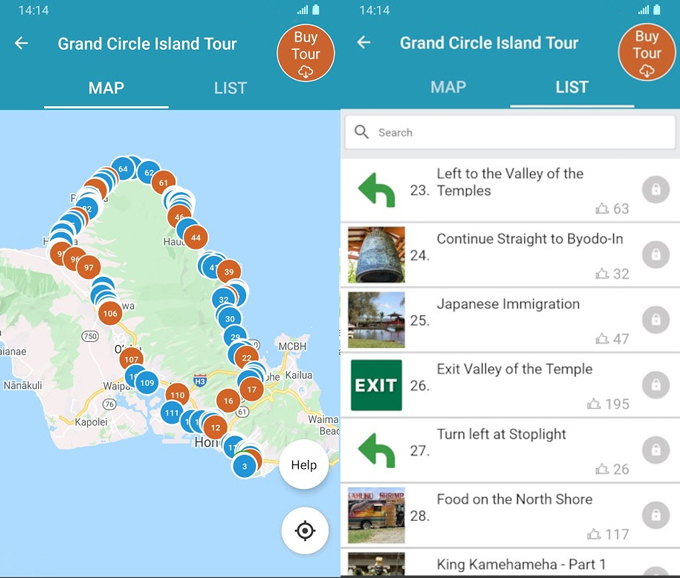Tap the lock icon next to Japanese Immigration
This screenshot has height=578, width=680.
tap(655, 320)
